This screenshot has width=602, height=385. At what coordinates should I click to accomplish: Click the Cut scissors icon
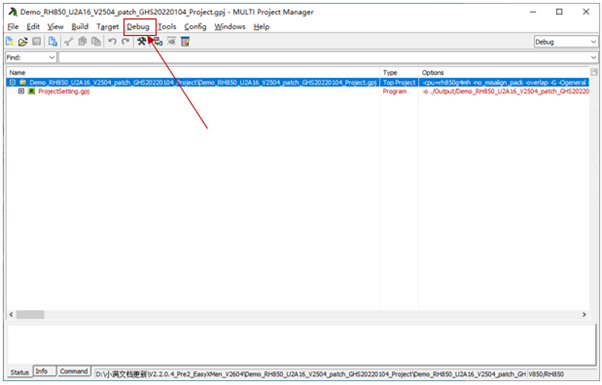(x=69, y=41)
